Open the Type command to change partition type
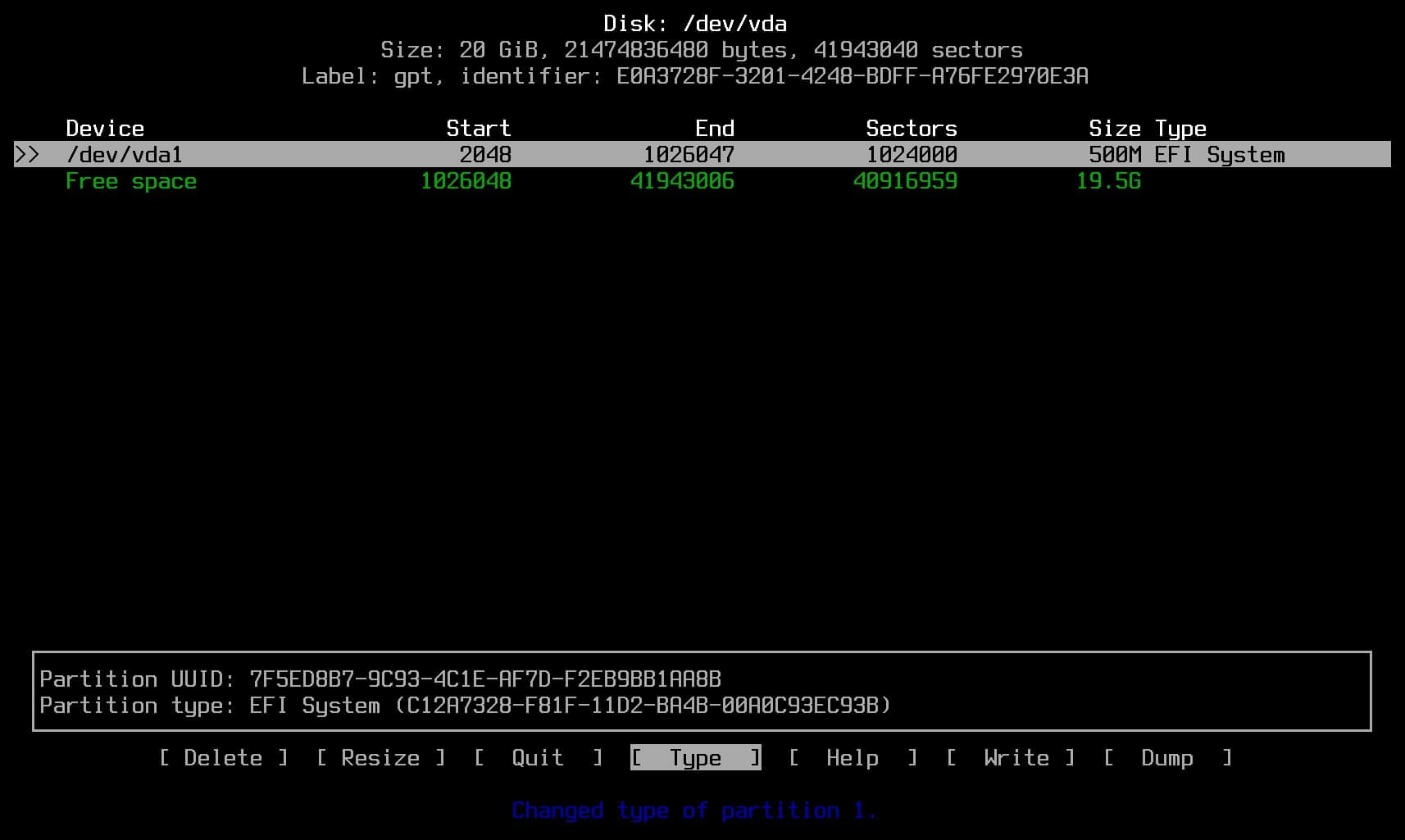The width and height of the screenshot is (1405, 840). [x=694, y=757]
